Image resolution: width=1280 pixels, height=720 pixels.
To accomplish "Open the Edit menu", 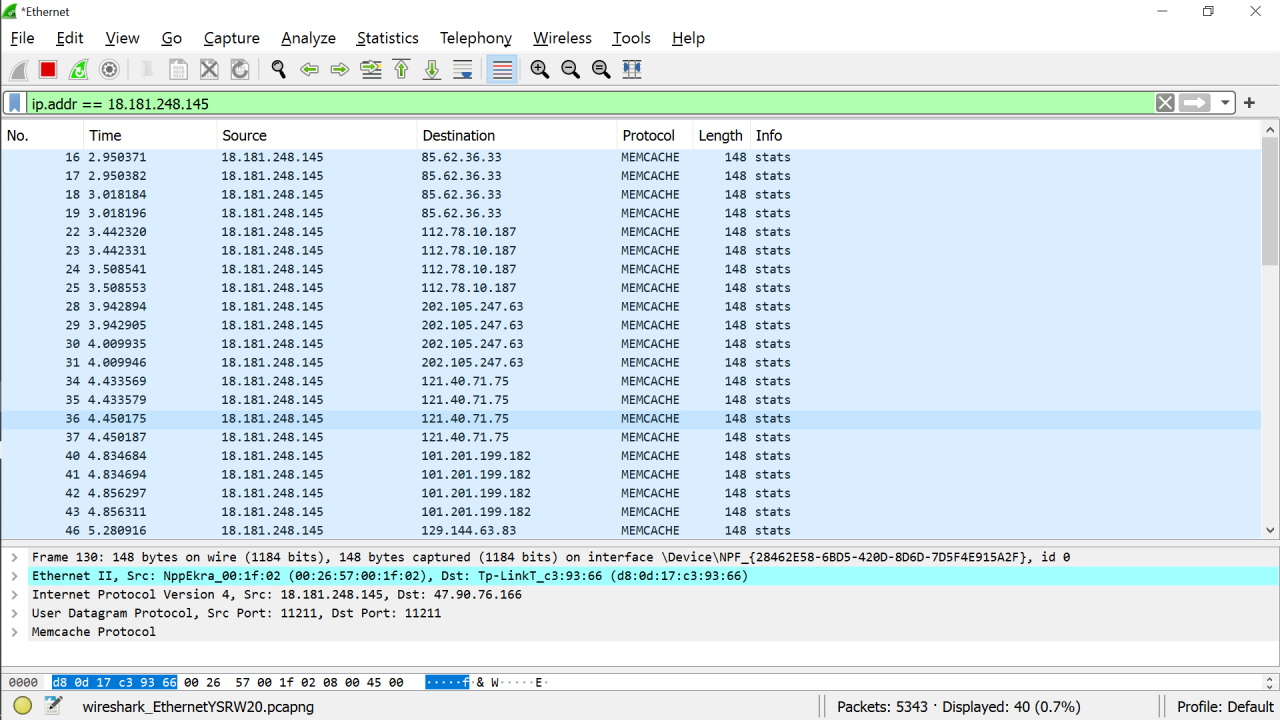I will [70, 38].
